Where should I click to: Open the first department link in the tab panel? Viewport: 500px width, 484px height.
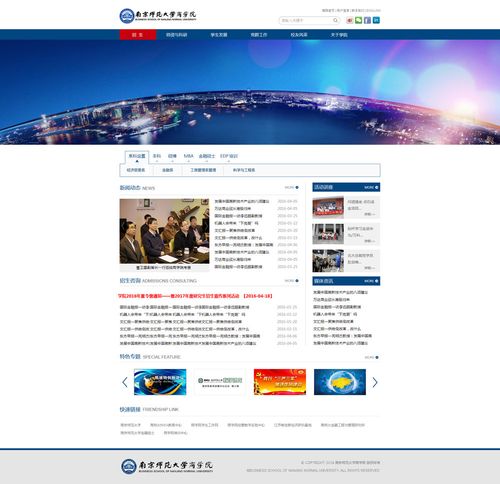click(x=136, y=170)
